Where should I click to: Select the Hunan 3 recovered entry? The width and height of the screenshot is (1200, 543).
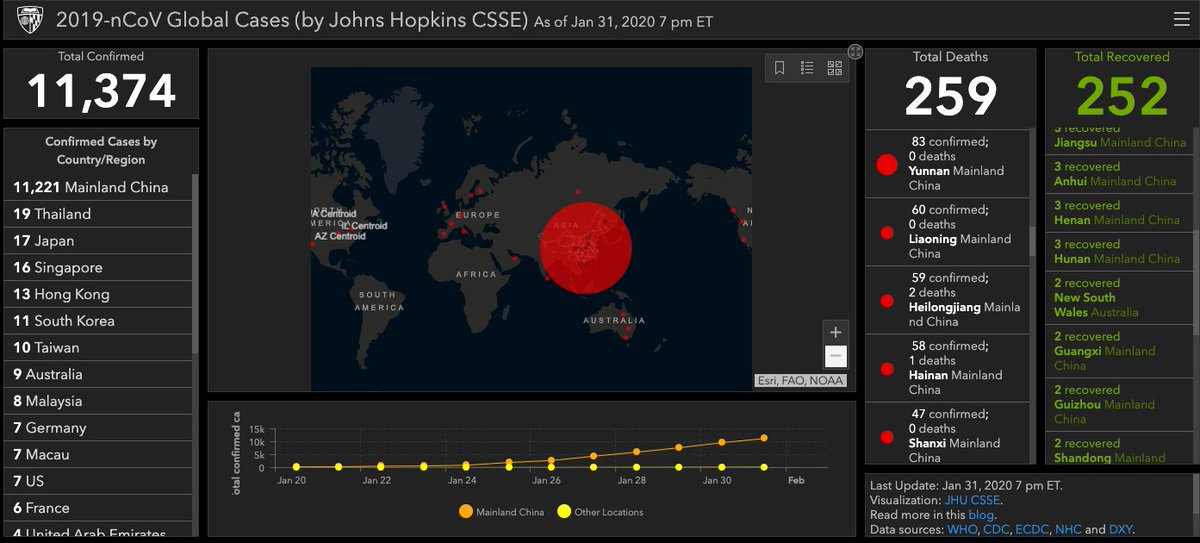[1119, 251]
